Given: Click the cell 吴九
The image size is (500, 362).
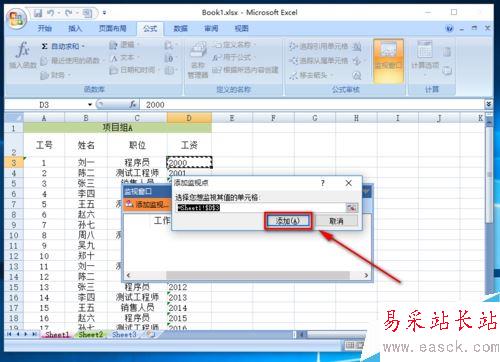Looking at the screenshot, I should [86, 246].
